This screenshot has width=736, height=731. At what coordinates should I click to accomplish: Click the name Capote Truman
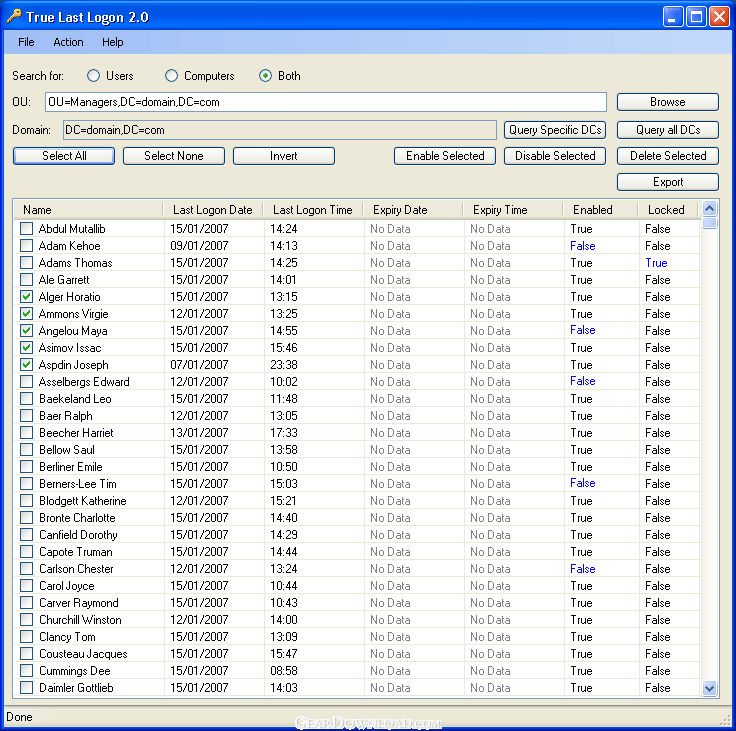click(76, 552)
